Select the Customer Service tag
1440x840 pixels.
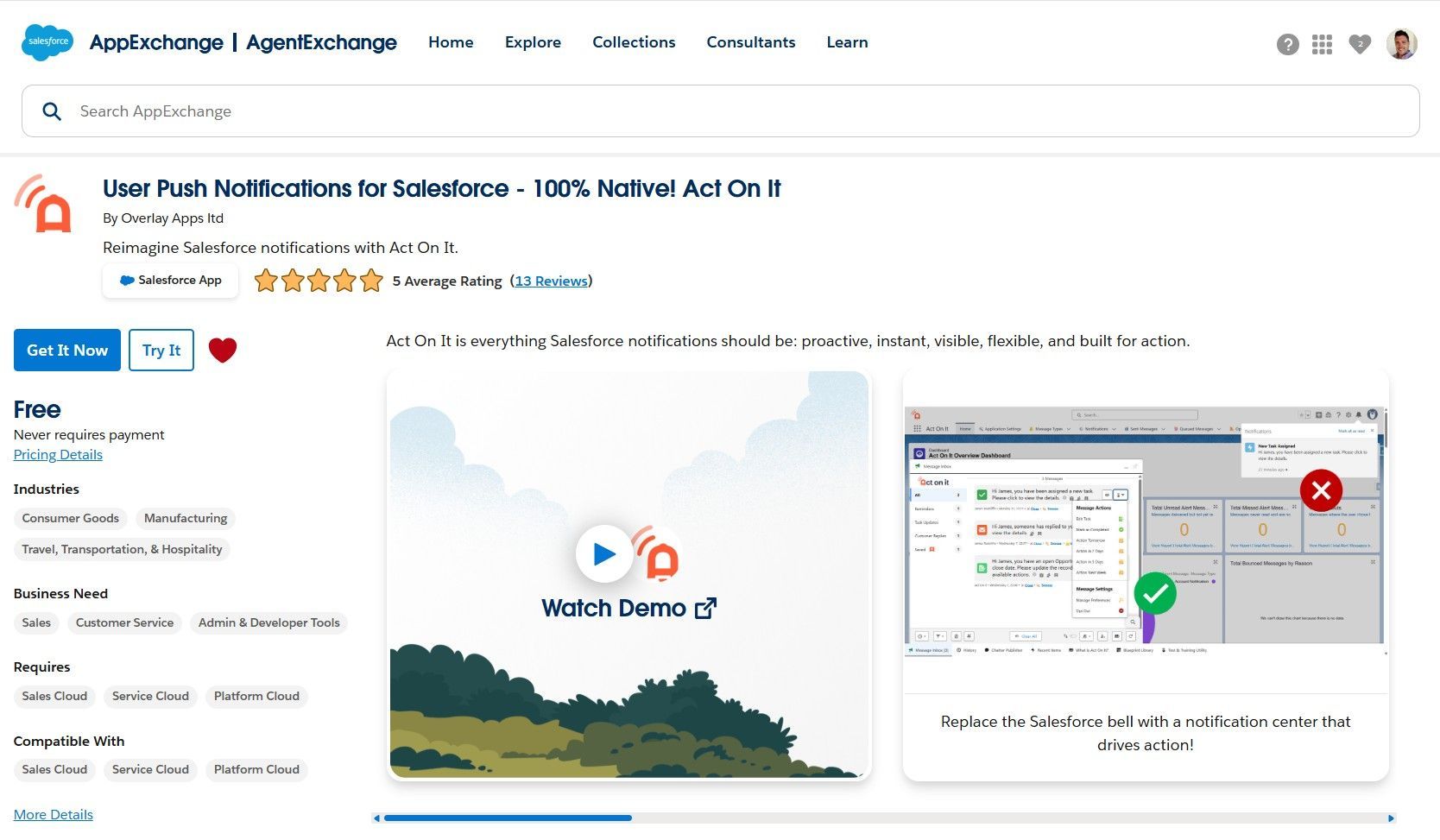point(124,622)
